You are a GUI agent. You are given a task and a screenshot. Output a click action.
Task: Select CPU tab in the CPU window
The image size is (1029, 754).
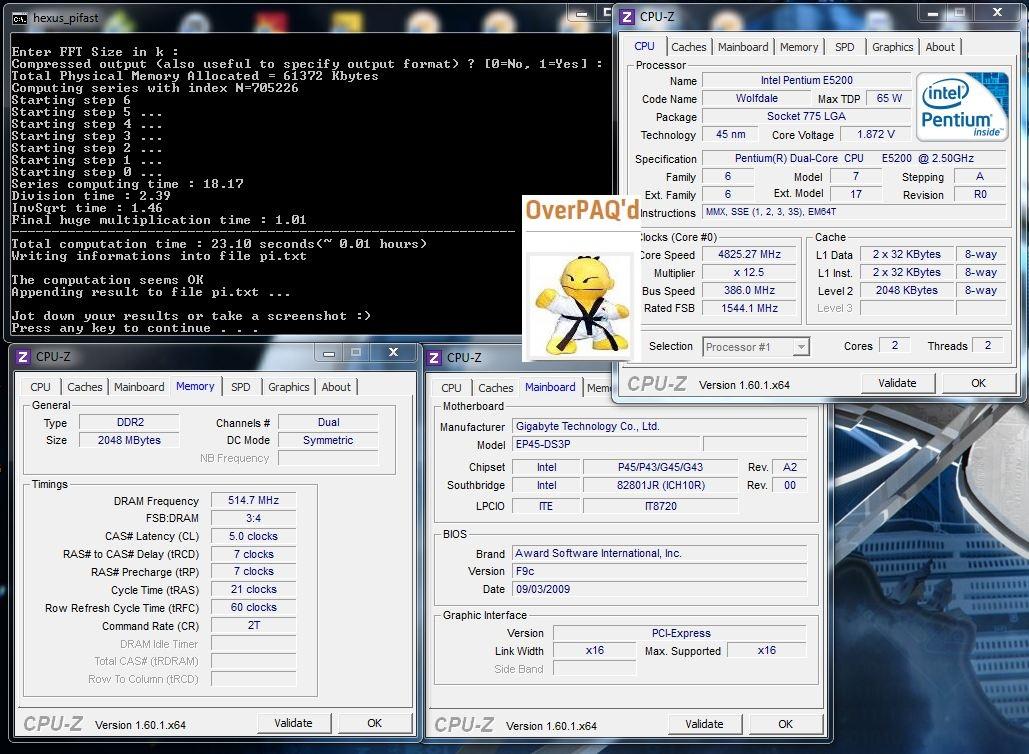point(644,47)
